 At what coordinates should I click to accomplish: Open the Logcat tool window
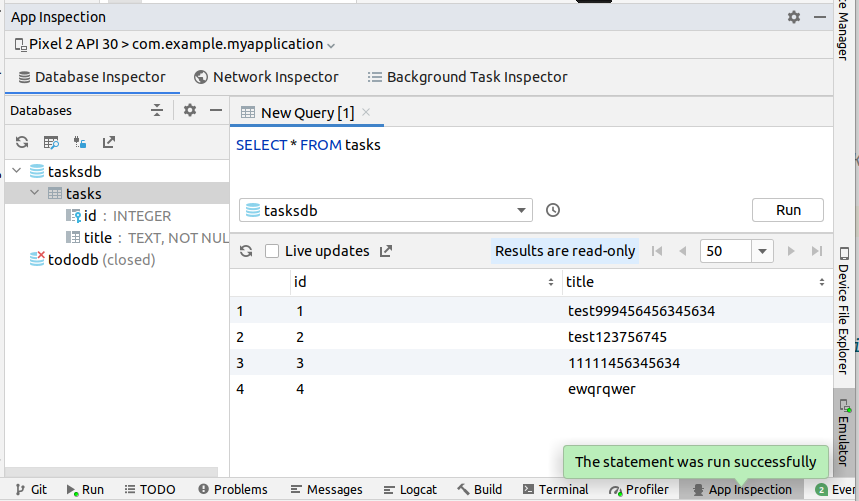[x=408, y=489]
